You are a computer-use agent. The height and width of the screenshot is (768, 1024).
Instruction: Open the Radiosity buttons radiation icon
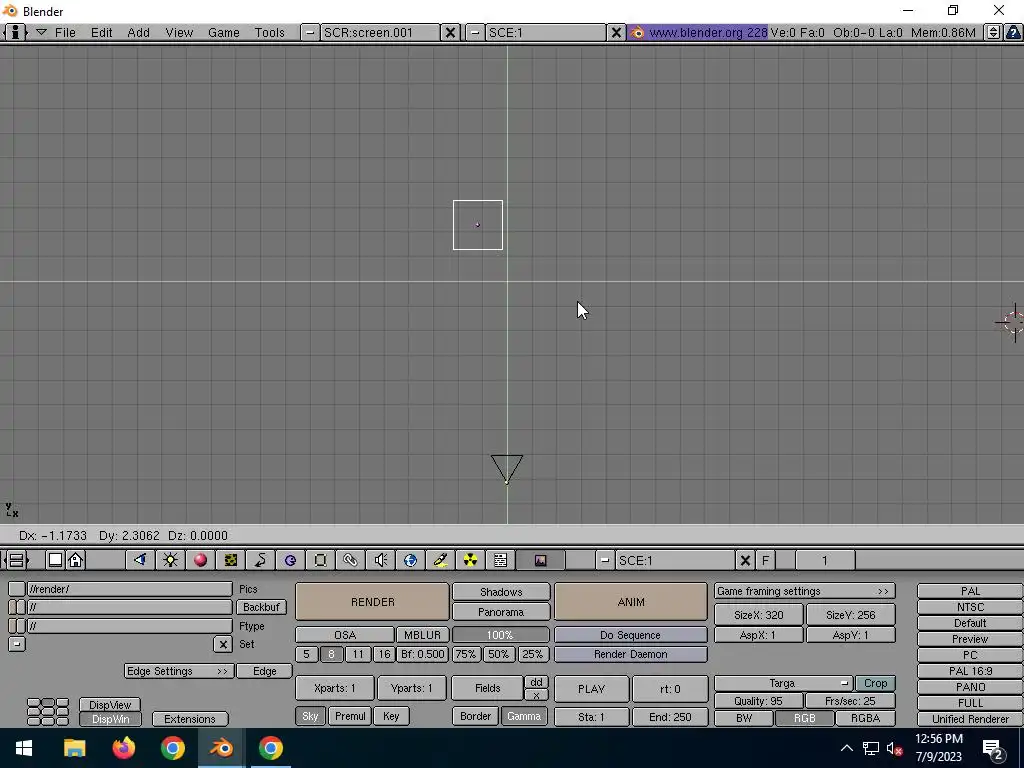point(470,560)
